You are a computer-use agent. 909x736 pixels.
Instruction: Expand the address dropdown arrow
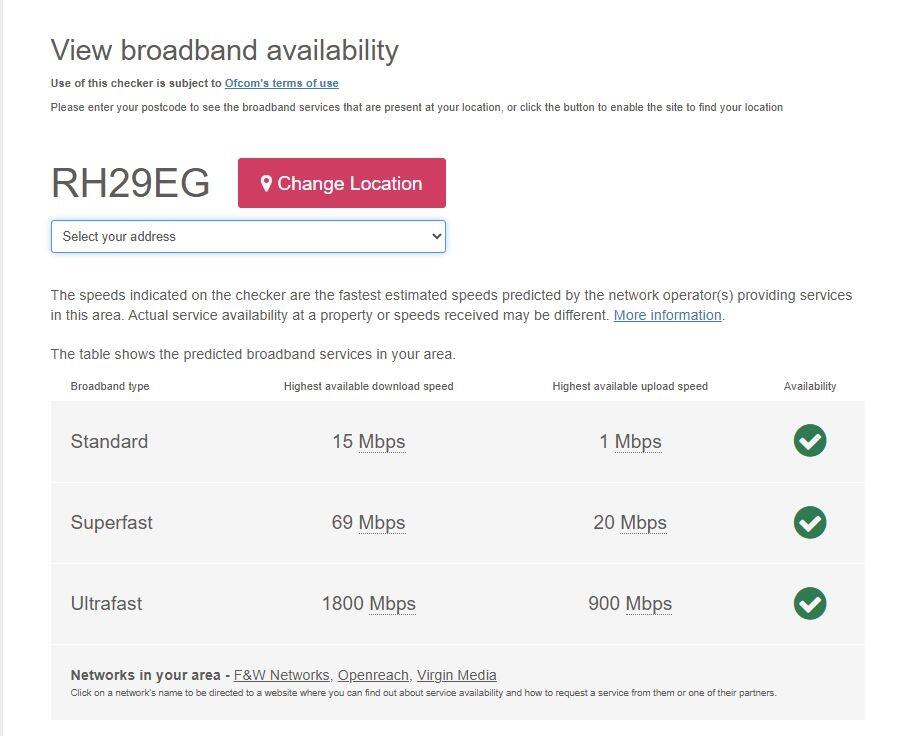click(x=434, y=236)
